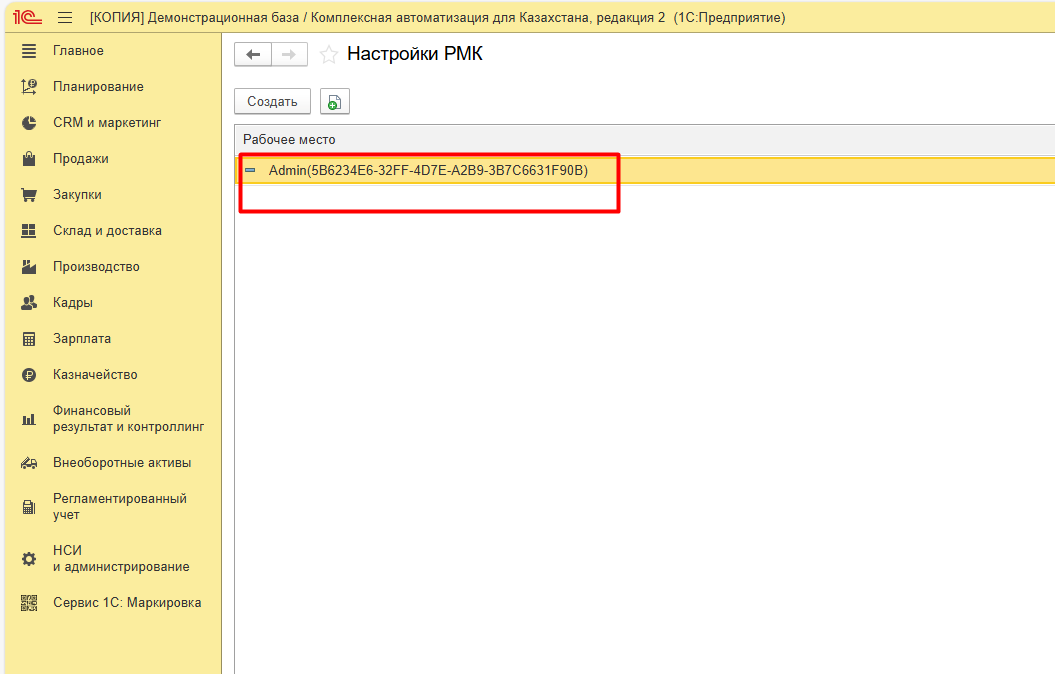Go to CRM и маркетинг section
Image resolution: width=1055 pixels, height=674 pixels.
[107, 123]
